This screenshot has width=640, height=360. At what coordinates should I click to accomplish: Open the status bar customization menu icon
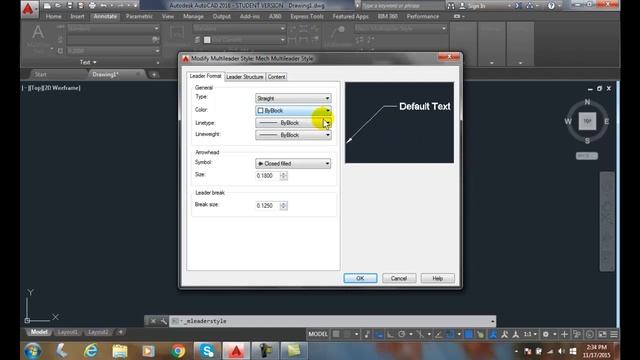(614, 334)
